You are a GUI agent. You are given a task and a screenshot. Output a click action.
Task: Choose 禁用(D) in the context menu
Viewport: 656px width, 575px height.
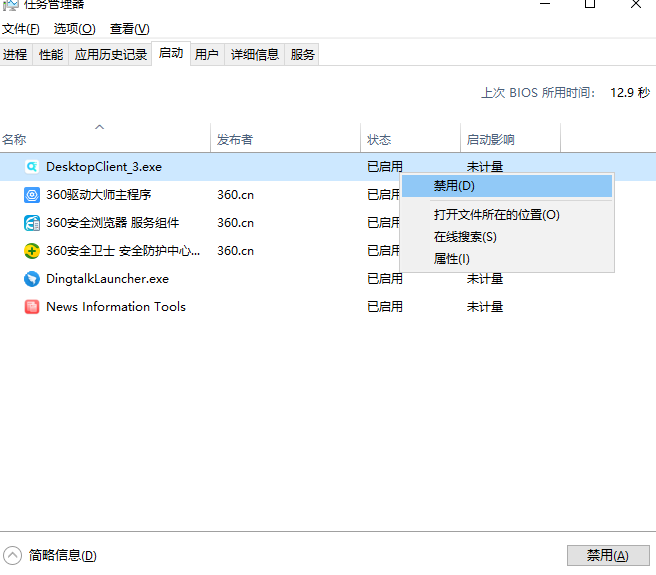[x=507, y=186]
